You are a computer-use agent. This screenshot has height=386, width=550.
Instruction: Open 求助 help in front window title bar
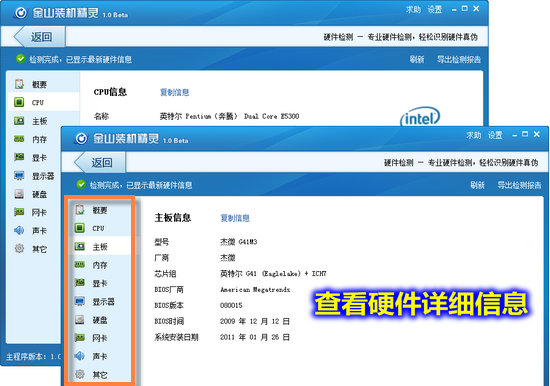click(474, 135)
